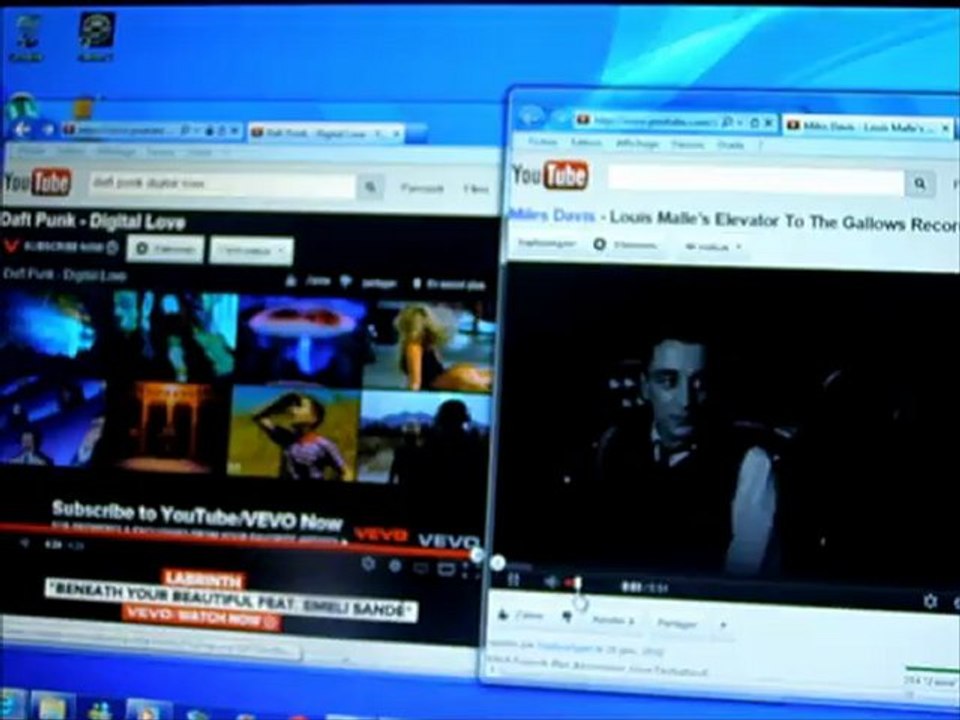This screenshot has height=720, width=960.
Task: Expand the videos dropdown in Miles Davis window
Action: 713,247
